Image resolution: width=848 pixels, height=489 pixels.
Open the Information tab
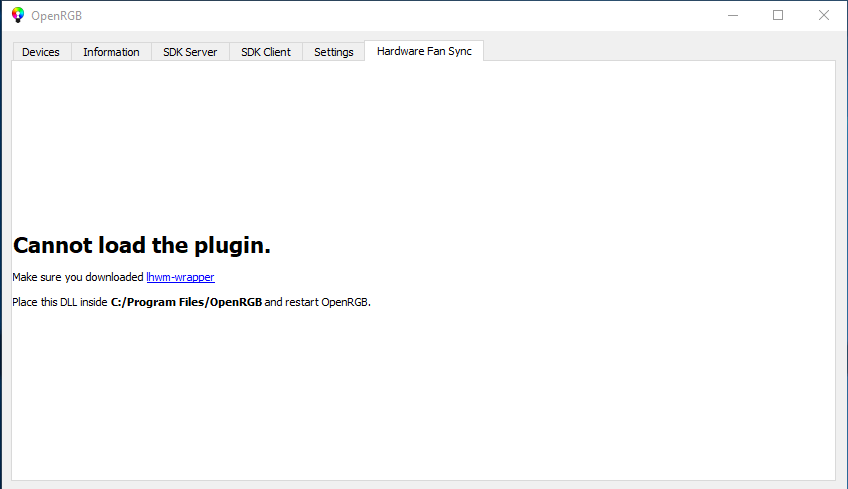click(111, 52)
